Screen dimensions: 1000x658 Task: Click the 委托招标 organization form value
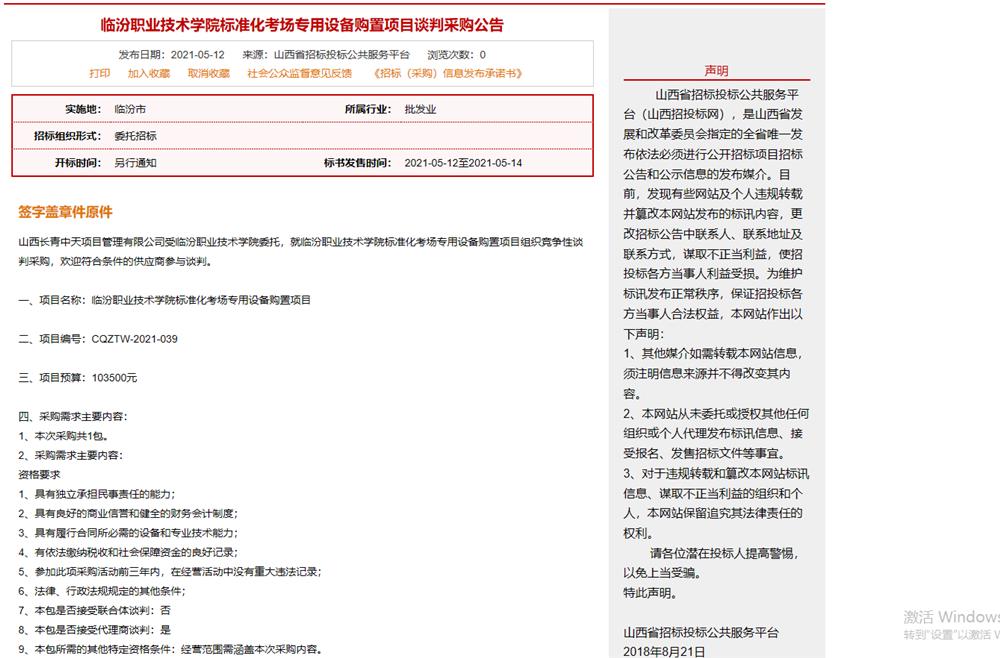[135, 136]
